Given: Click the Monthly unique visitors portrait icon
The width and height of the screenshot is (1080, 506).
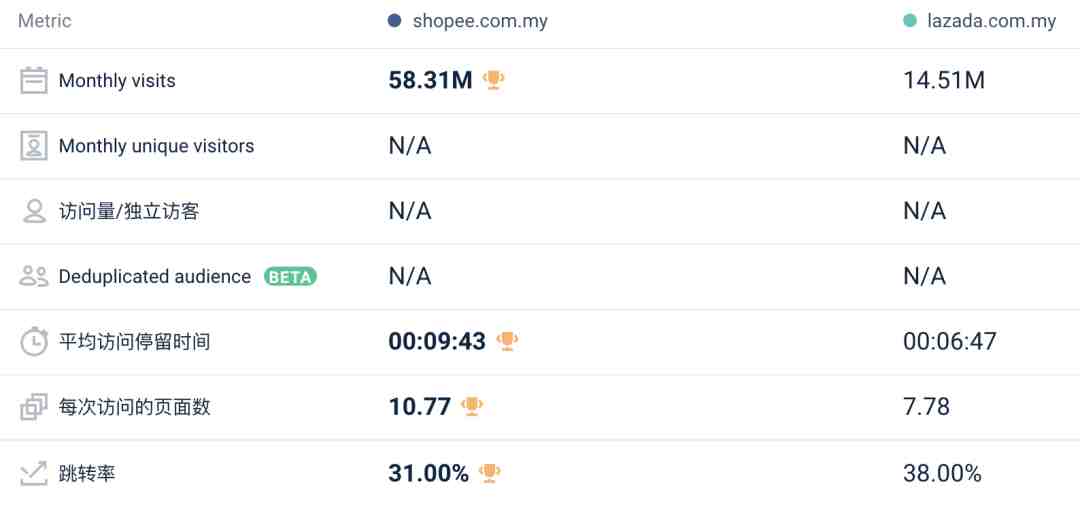Looking at the screenshot, I should pos(34,146).
